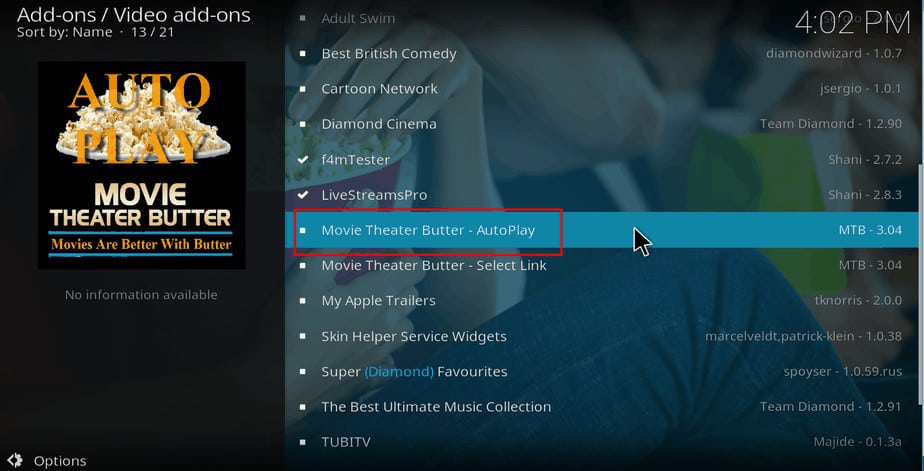Open Movie Theater Butter - Select Link add-on
The image size is (924, 471).
[433, 266]
